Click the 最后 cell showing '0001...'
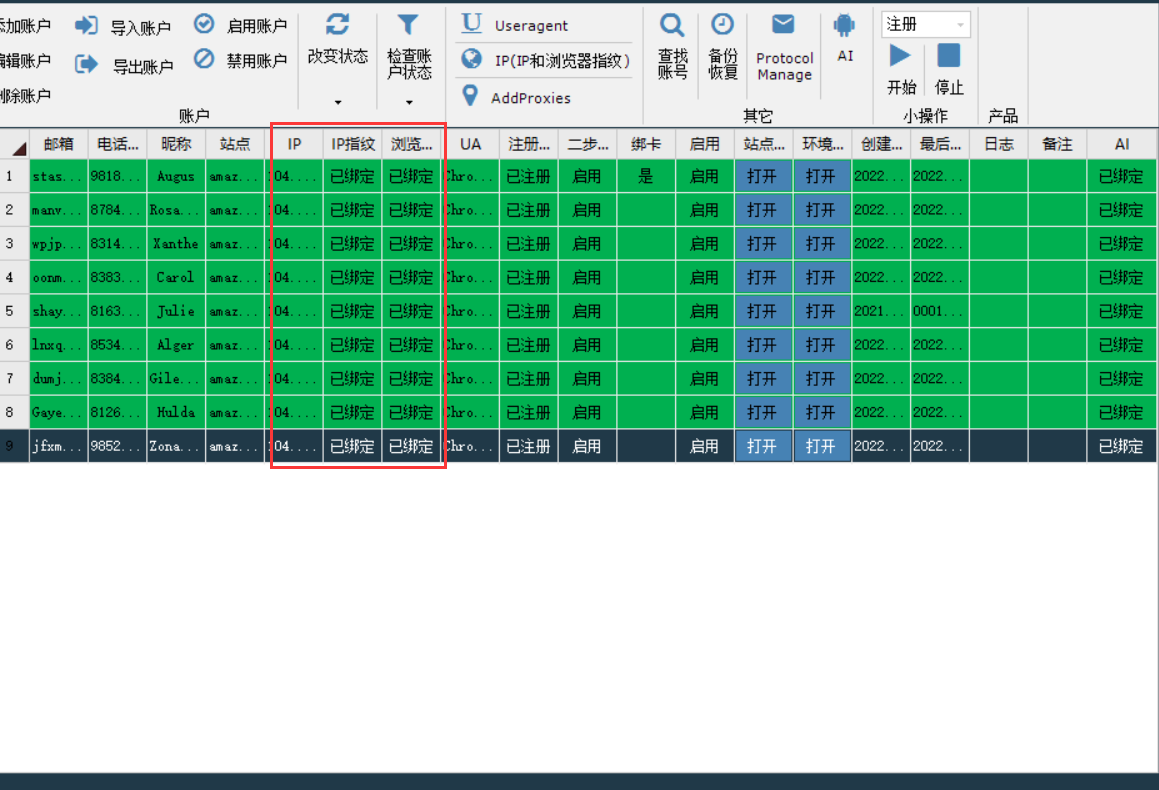 [x=939, y=311]
